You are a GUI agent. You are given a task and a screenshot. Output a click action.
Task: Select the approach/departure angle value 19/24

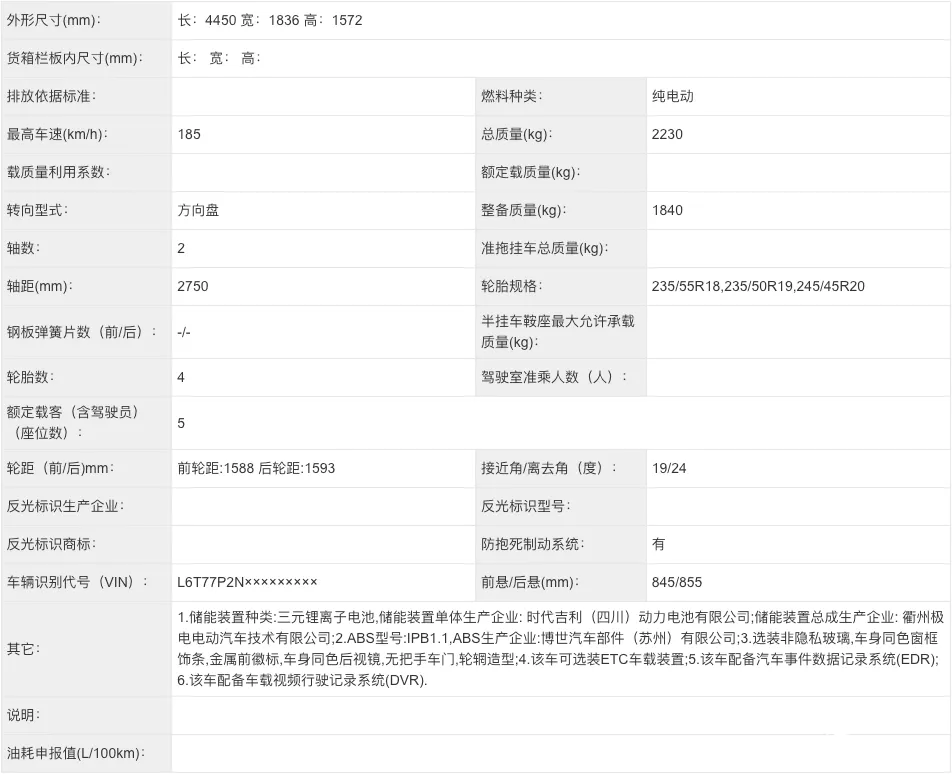point(669,469)
